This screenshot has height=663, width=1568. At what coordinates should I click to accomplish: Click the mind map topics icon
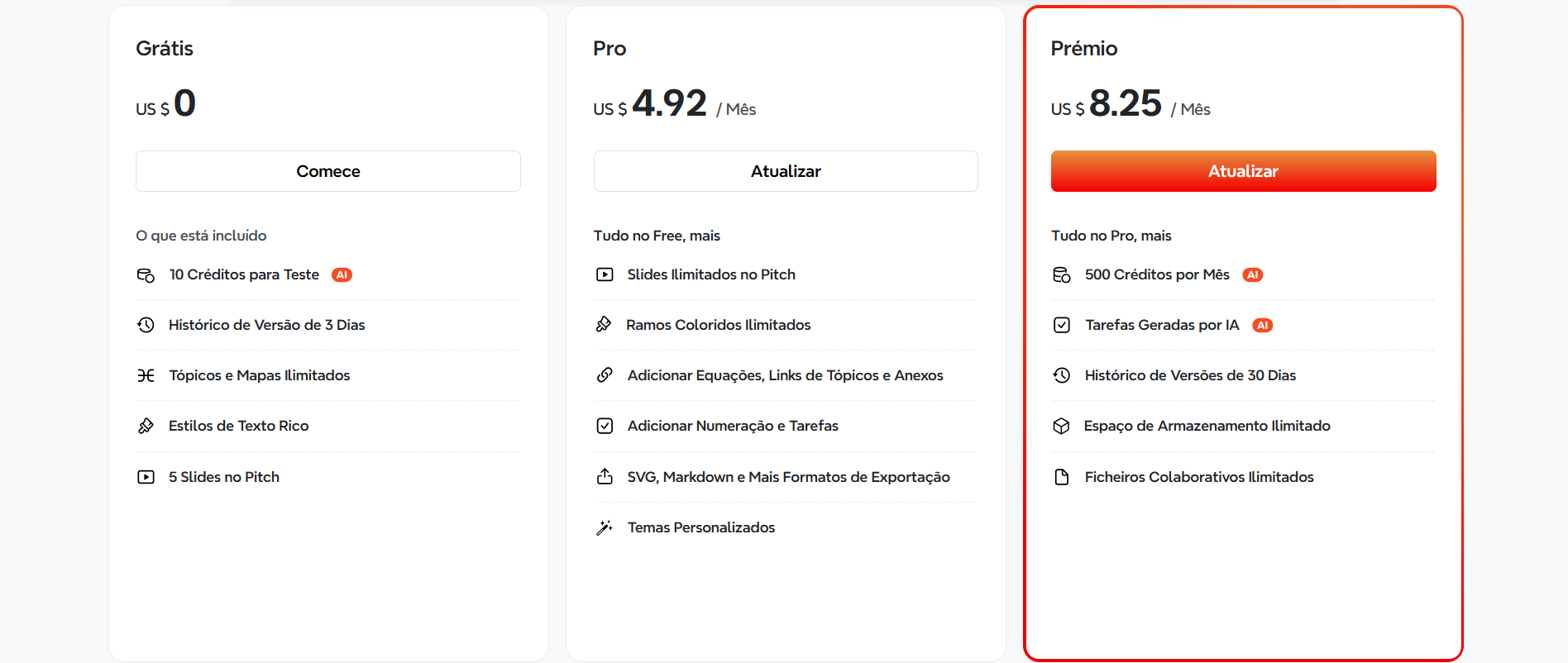(x=146, y=375)
